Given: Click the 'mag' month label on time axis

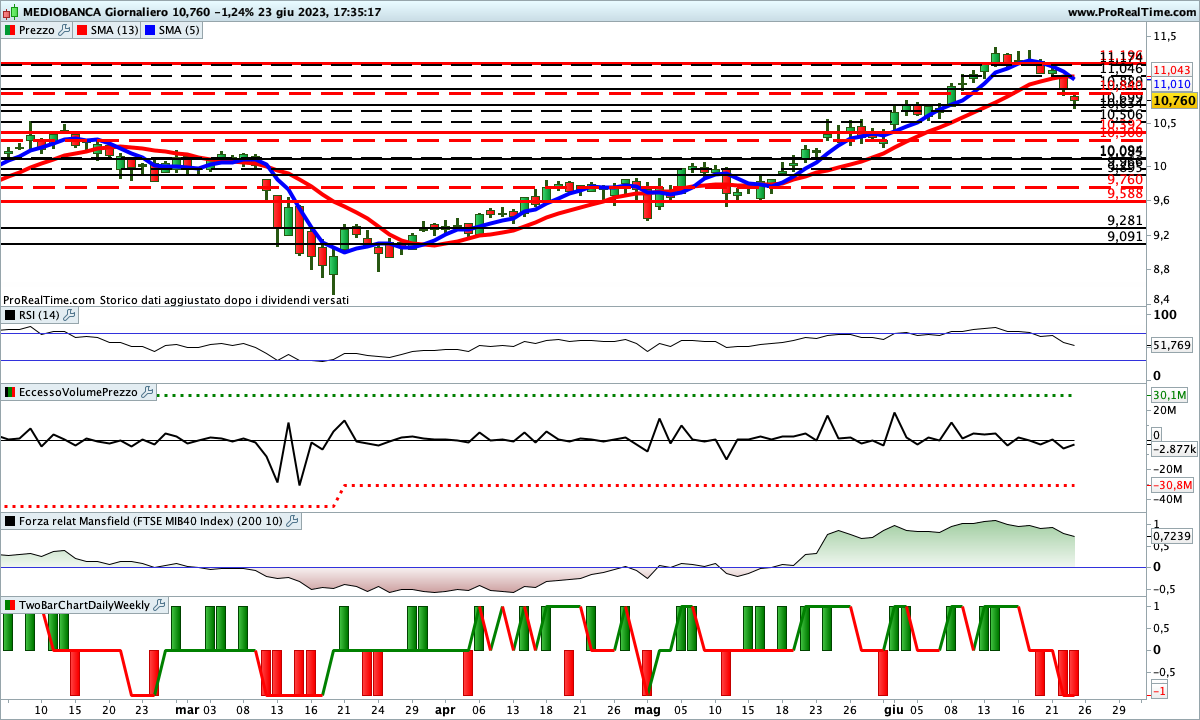Looking at the screenshot, I should pyautogui.click(x=647, y=710).
